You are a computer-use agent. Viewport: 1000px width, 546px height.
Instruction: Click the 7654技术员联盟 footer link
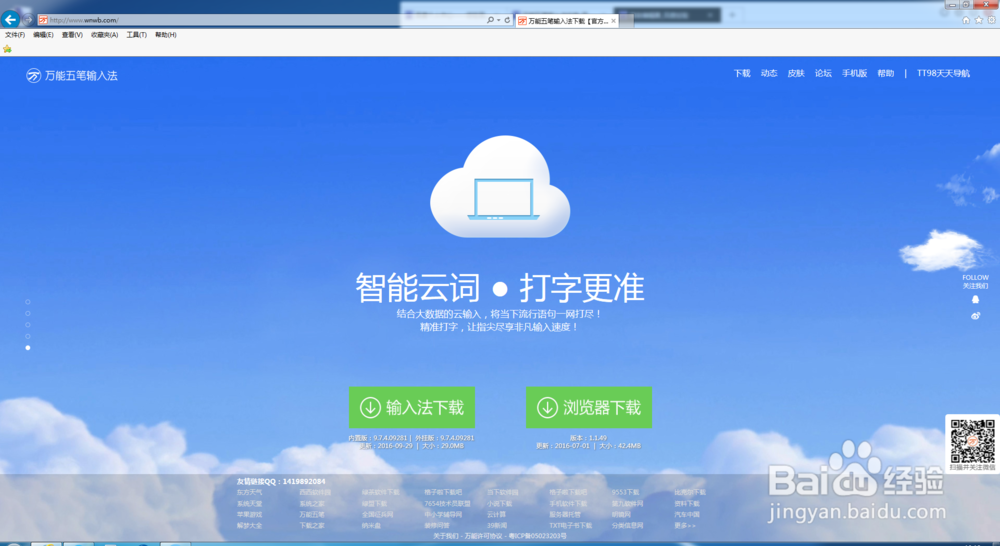point(448,504)
